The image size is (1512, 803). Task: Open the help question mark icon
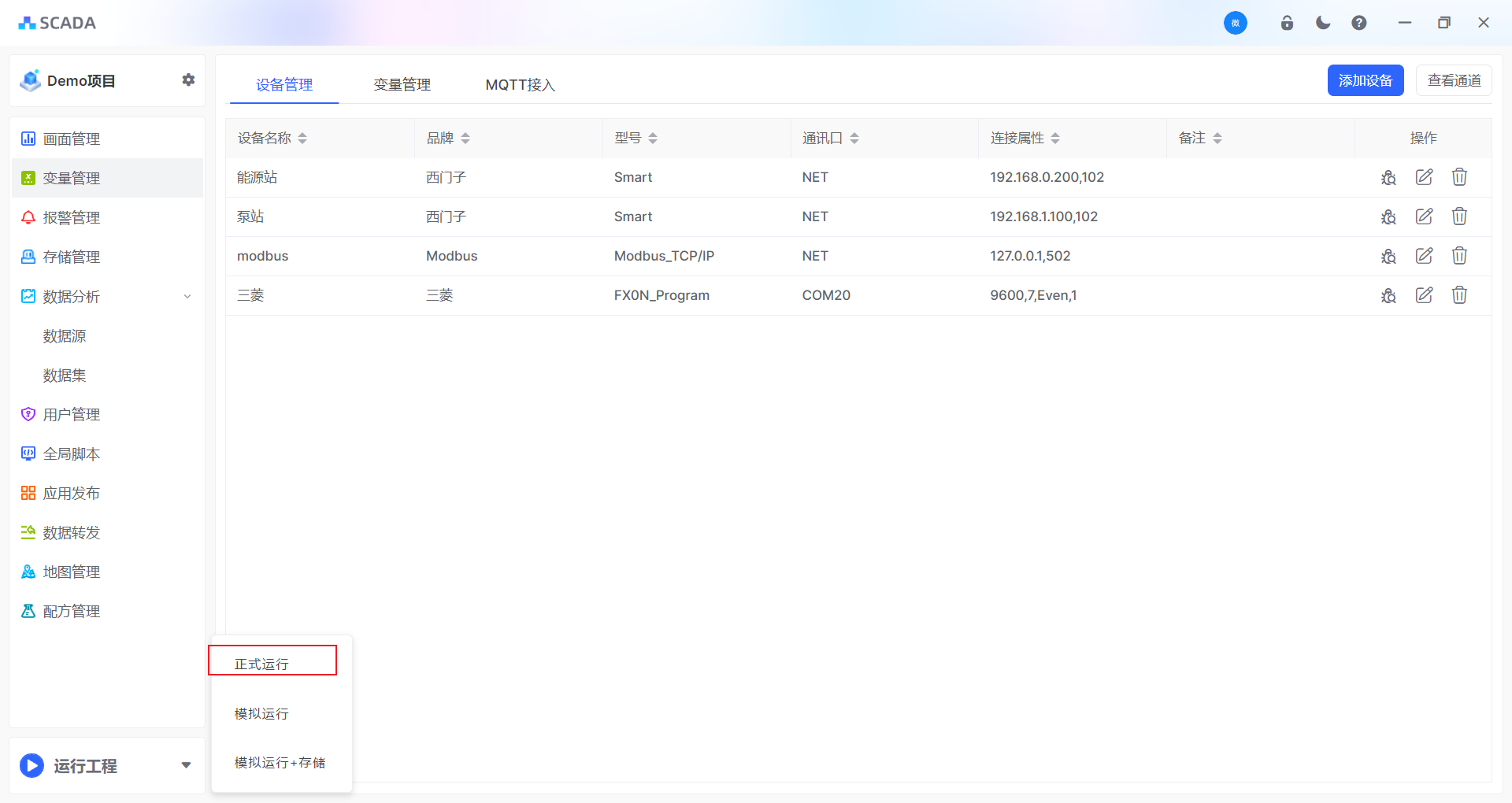tap(1358, 23)
